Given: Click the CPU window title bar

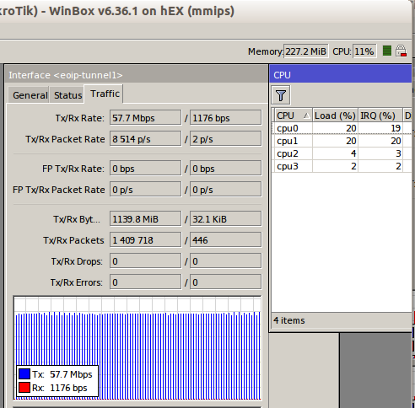Looking at the screenshot, I should click(x=341, y=74).
